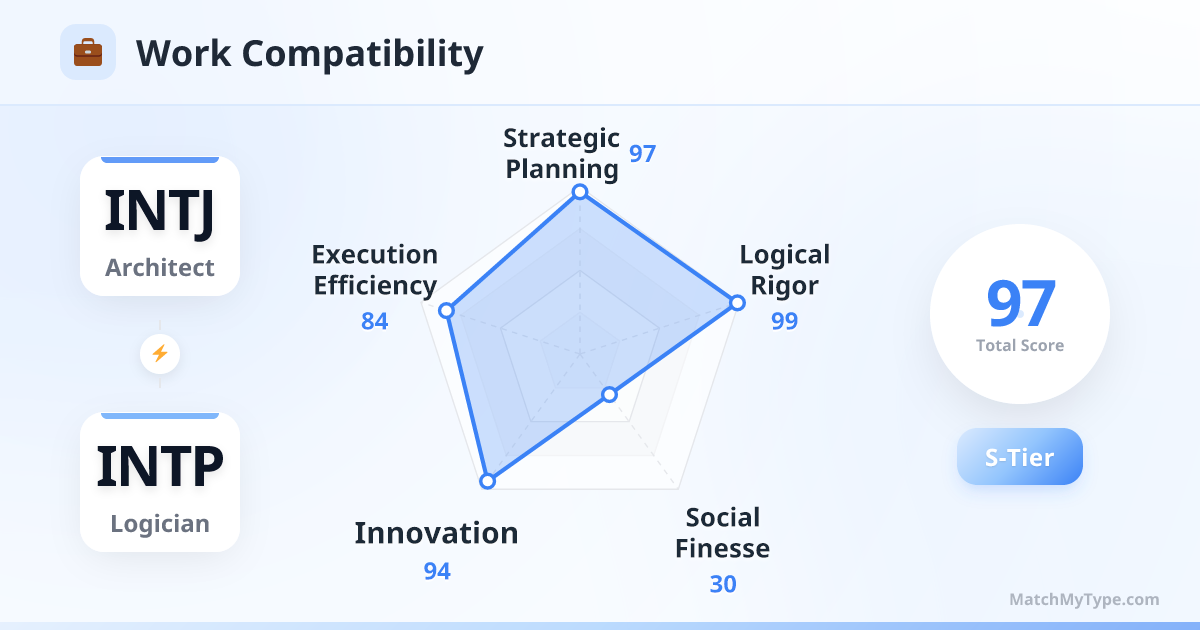
Task: Click the Innovation axis label
Action: click(436, 533)
